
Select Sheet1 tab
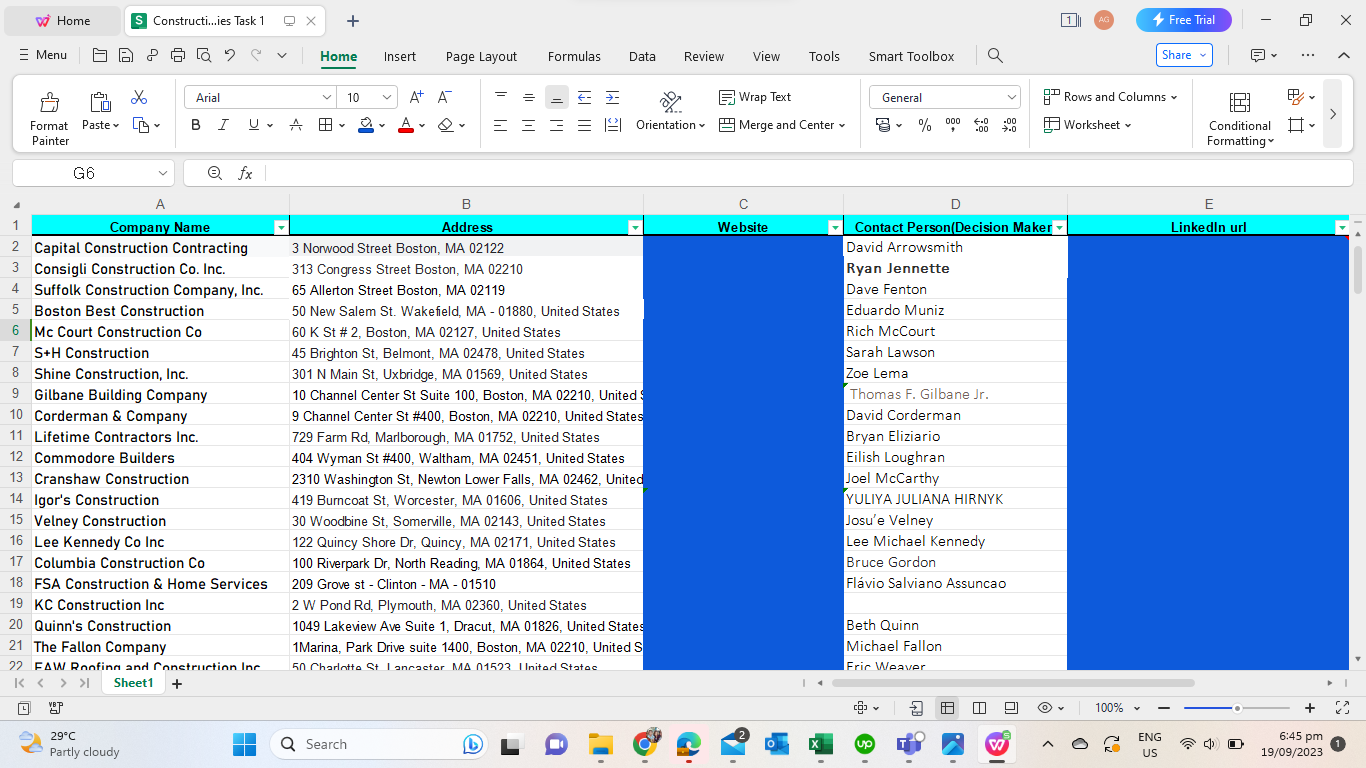134,683
